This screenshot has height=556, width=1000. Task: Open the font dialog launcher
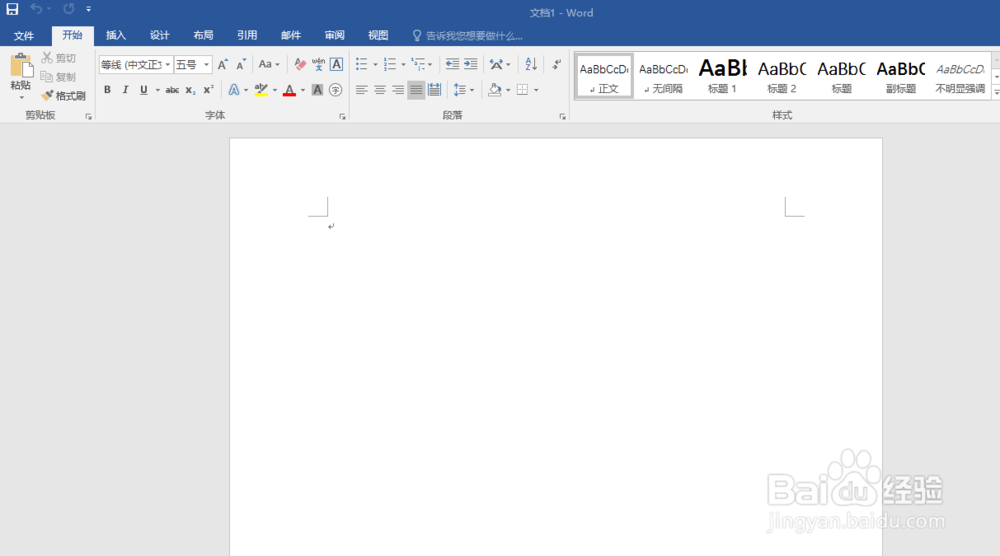pos(342,117)
